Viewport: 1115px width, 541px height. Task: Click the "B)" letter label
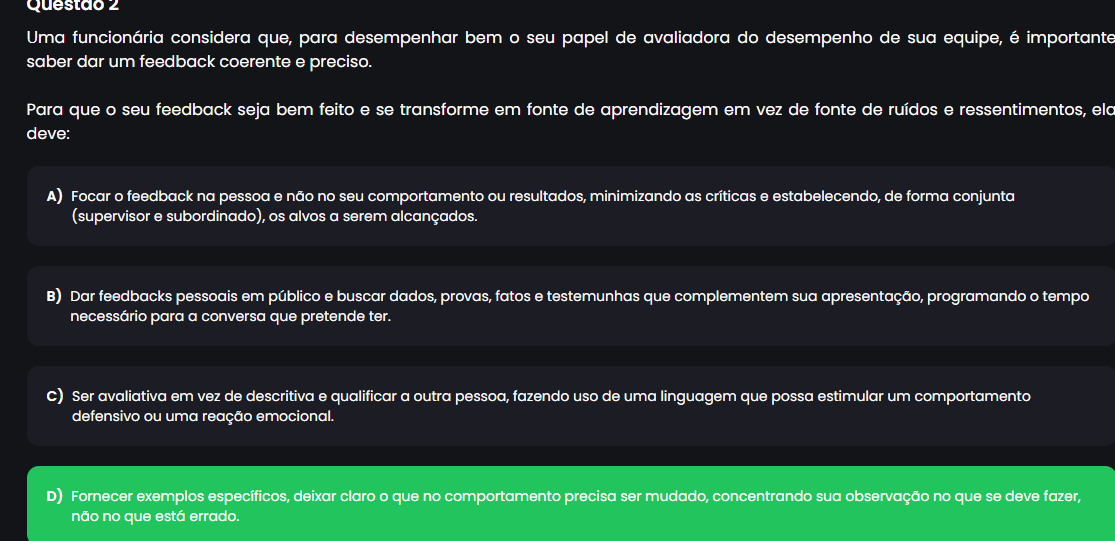point(54,296)
